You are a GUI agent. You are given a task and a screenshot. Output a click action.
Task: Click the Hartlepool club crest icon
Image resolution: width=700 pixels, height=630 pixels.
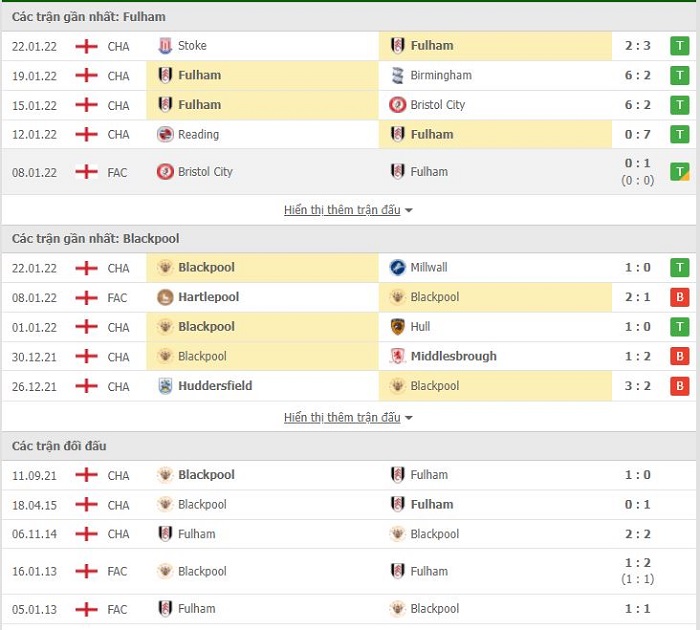pos(165,297)
